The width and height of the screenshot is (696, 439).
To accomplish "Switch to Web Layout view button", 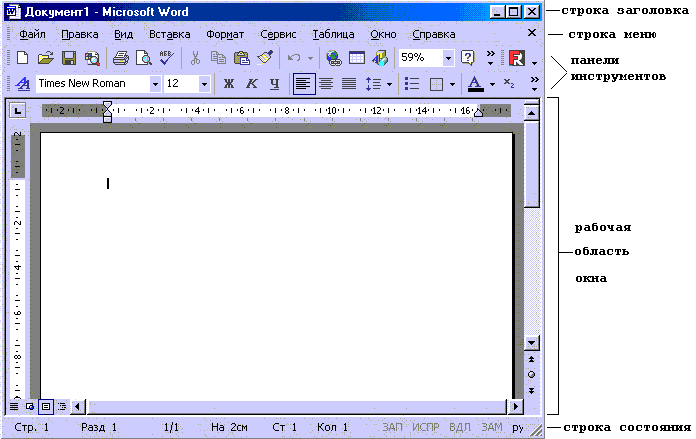I will tap(30, 406).
